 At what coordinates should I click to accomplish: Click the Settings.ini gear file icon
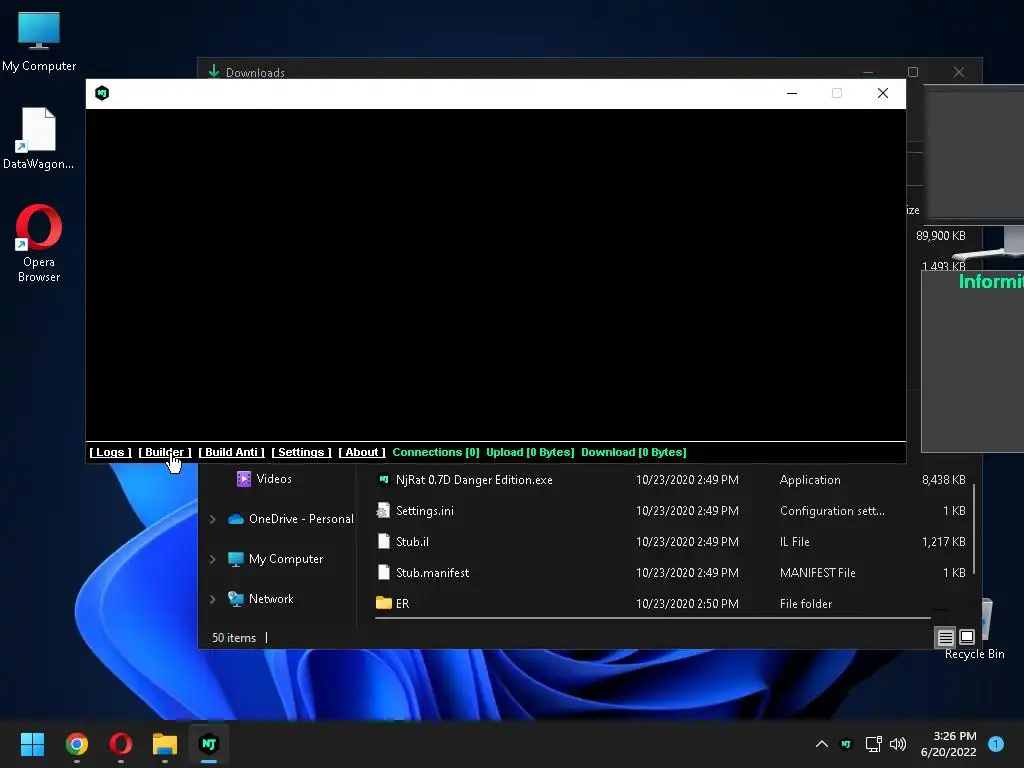coord(383,511)
